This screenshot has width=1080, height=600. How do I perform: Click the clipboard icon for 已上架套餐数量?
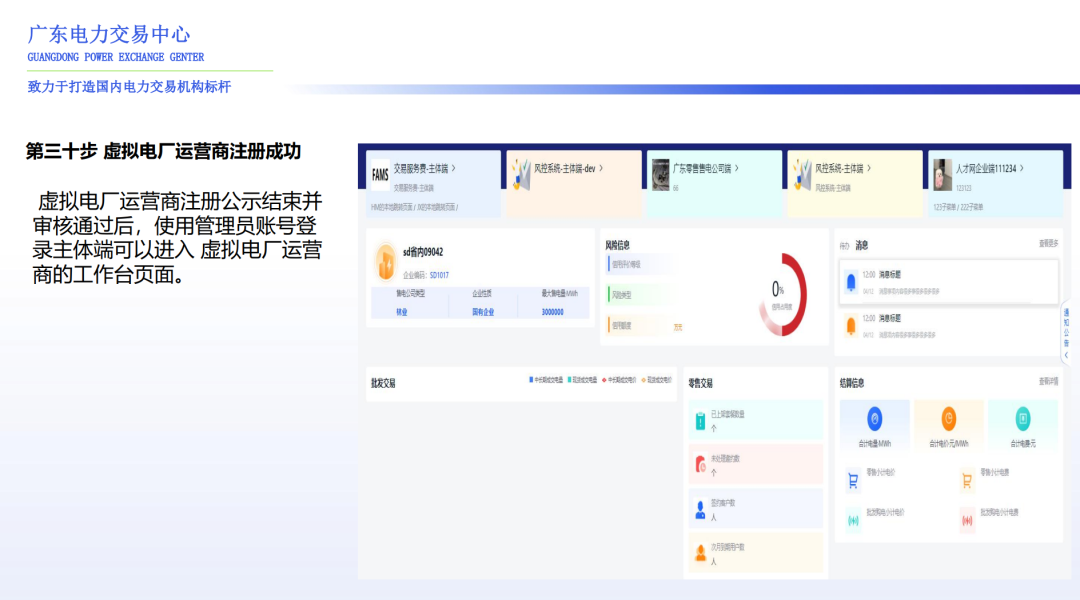tap(700, 417)
